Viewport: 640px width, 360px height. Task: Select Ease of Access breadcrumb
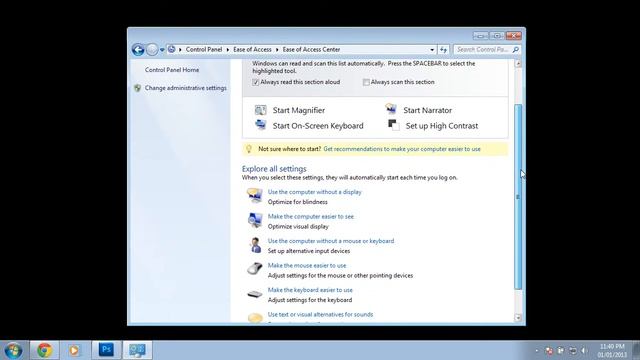(252, 49)
